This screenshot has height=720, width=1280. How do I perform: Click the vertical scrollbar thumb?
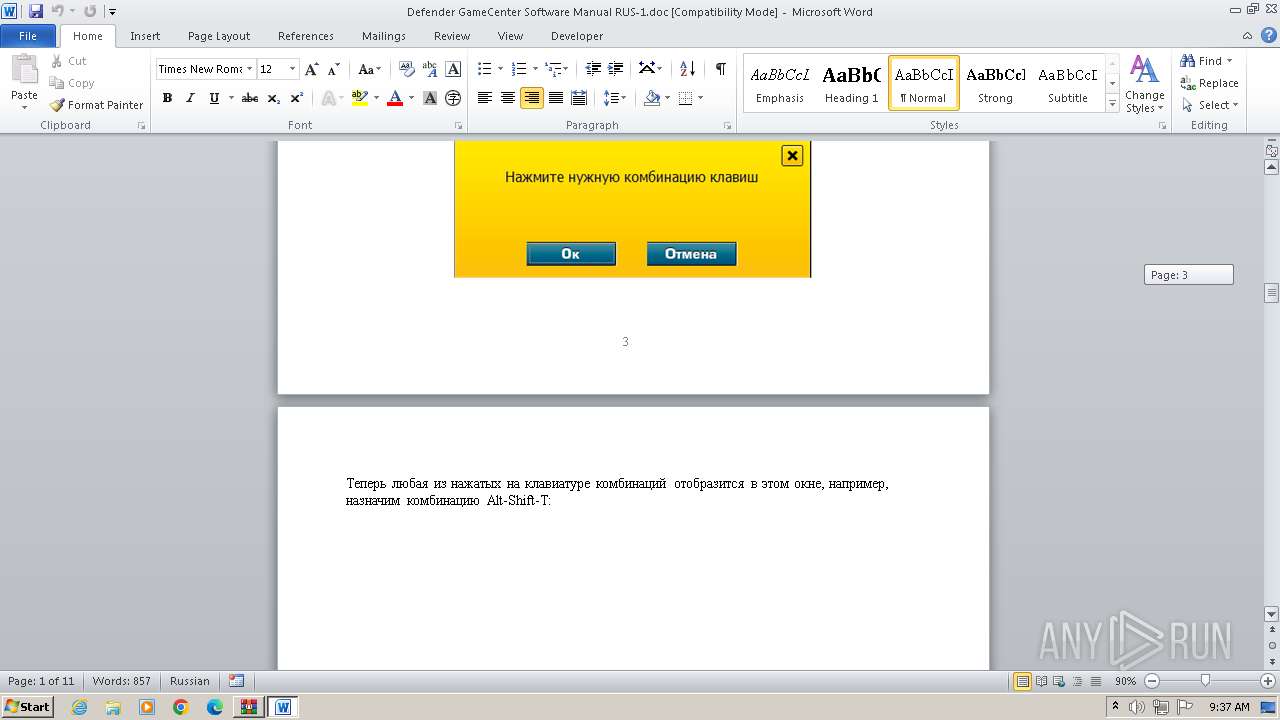point(1271,293)
